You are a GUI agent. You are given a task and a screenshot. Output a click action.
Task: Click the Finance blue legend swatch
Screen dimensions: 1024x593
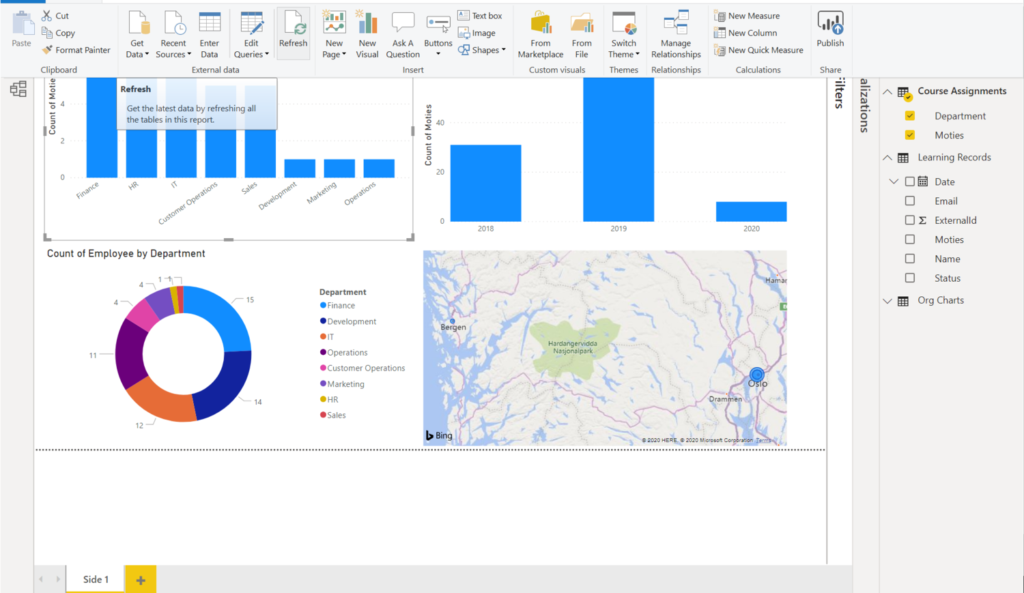coord(323,306)
